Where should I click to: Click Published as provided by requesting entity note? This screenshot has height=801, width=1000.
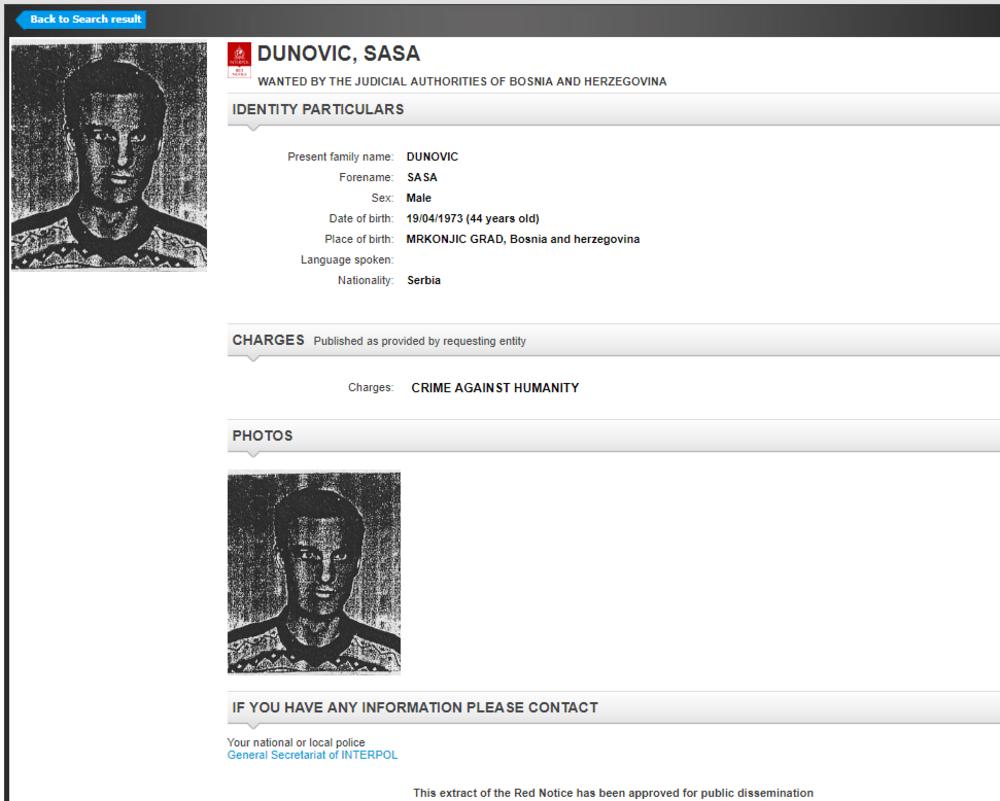point(419,341)
